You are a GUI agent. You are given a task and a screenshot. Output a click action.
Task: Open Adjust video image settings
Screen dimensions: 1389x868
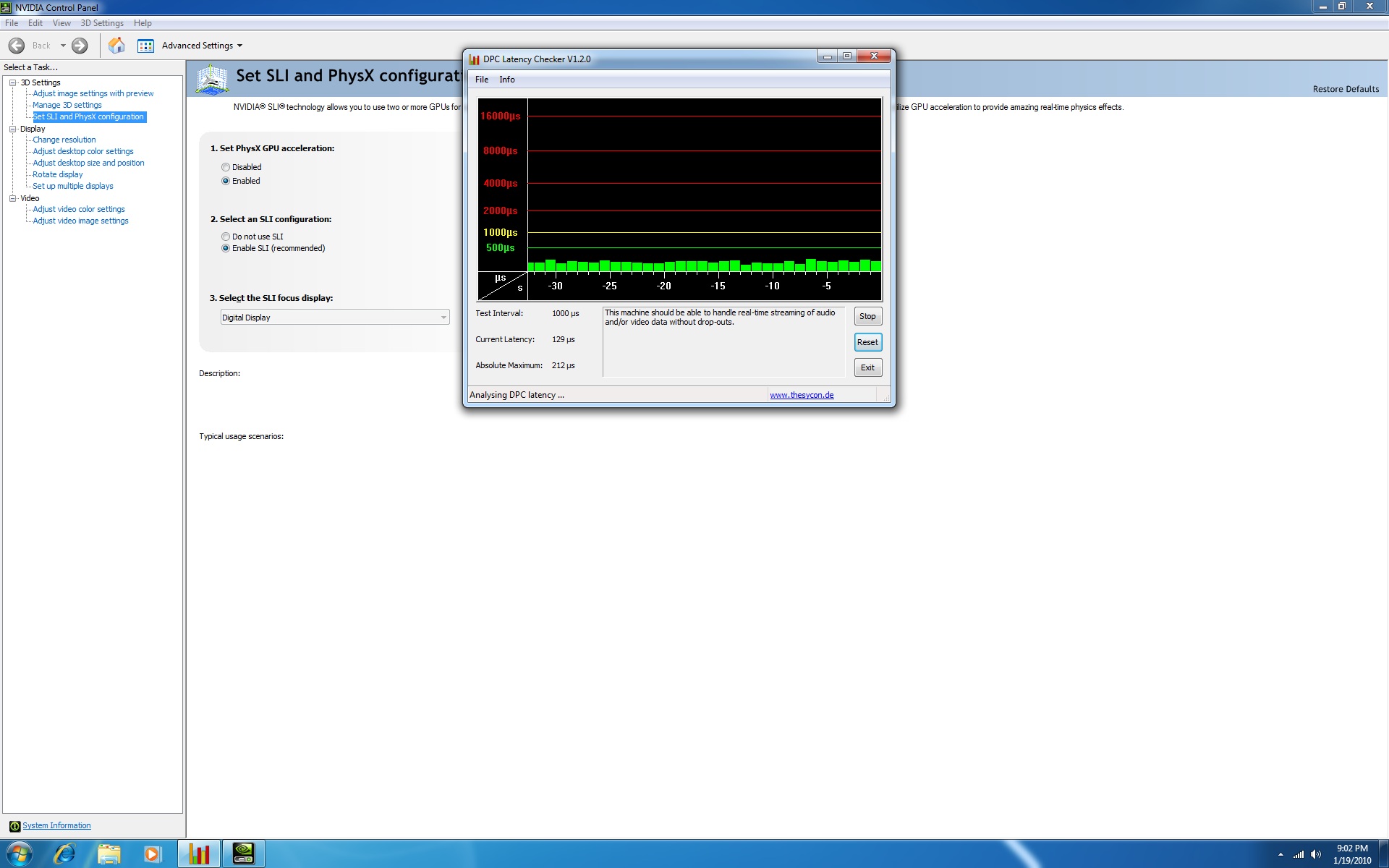[x=80, y=221]
